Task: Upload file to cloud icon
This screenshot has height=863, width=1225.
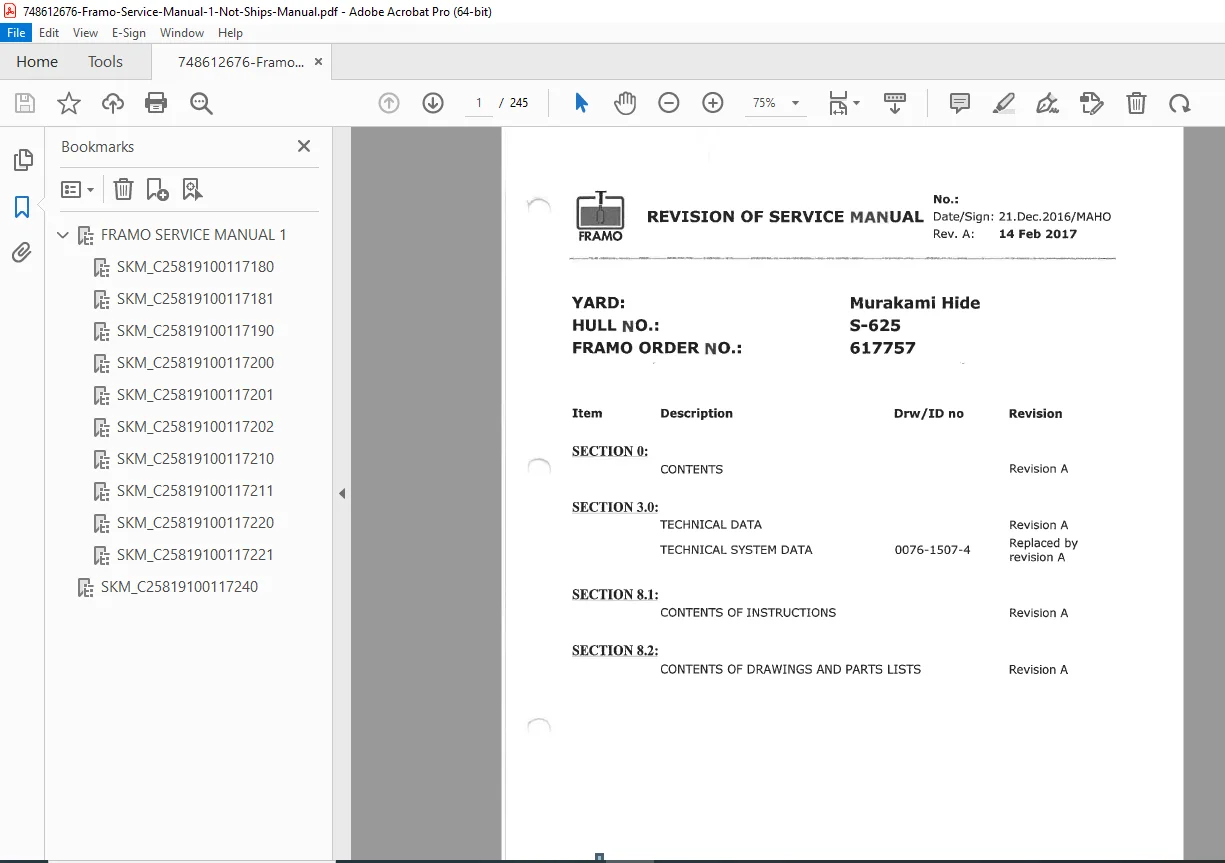Action: point(112,103)
